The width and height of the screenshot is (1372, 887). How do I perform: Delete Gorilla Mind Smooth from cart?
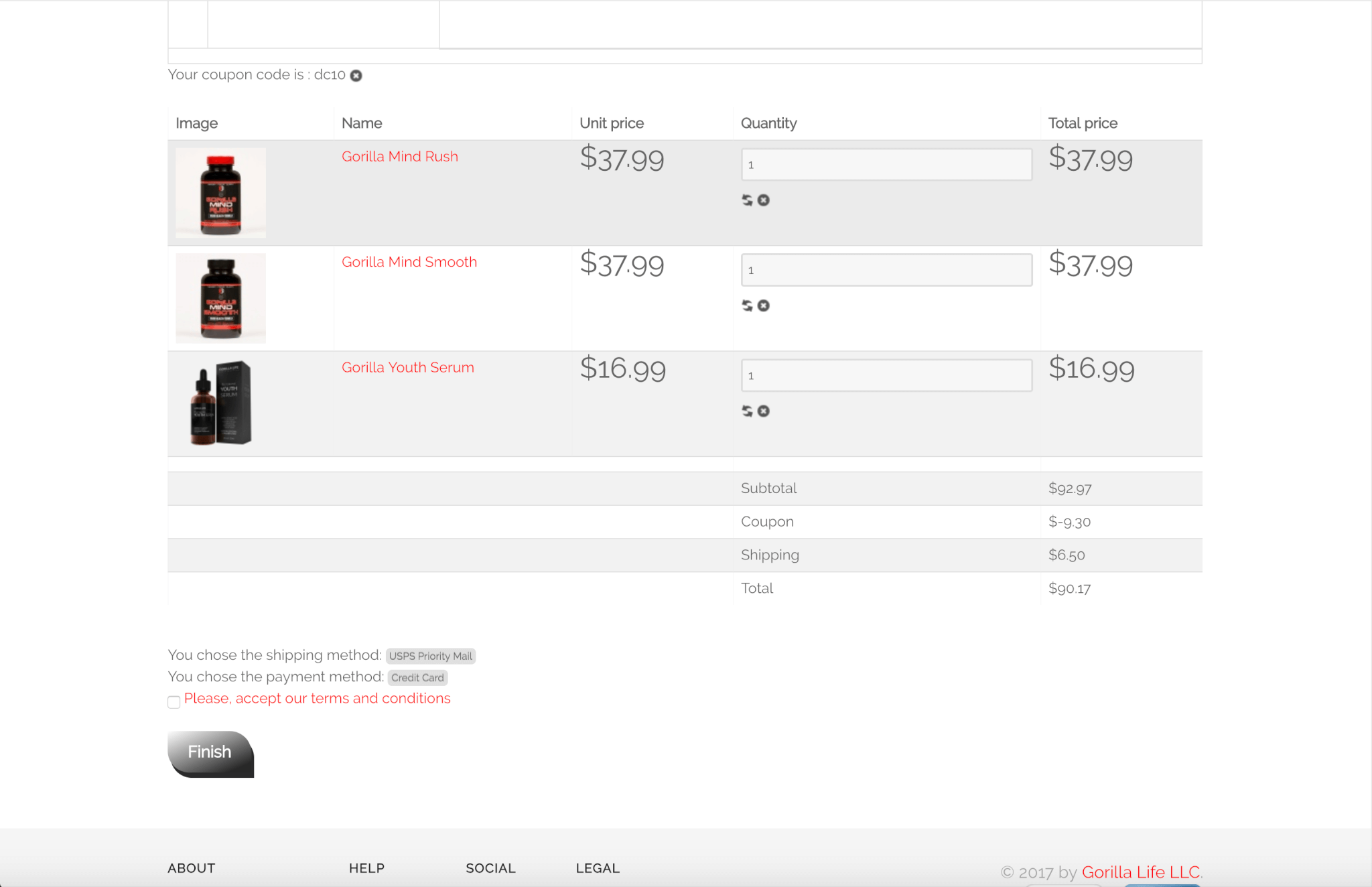point(764,305)
